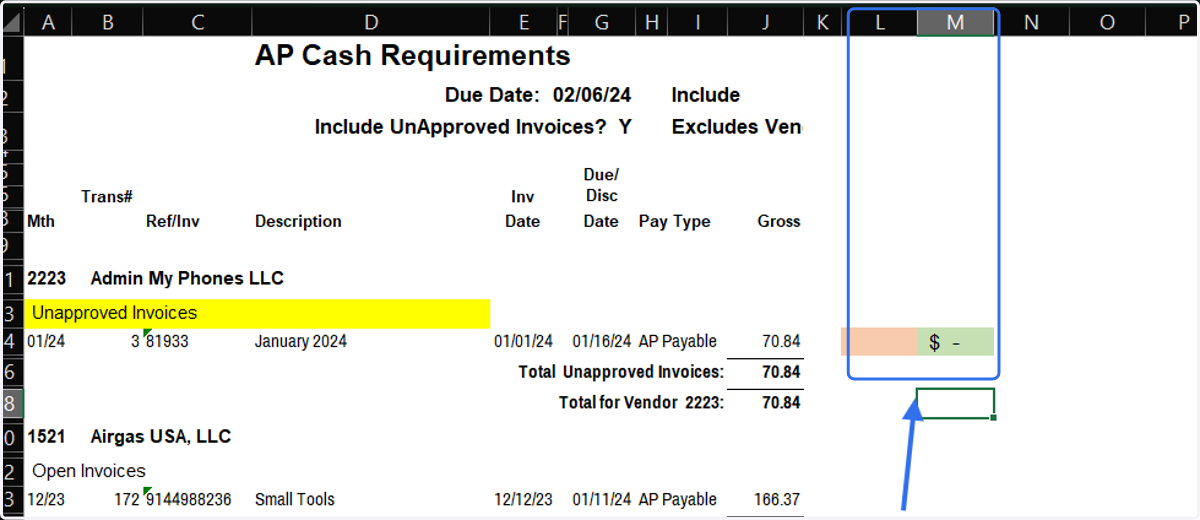The image size is (1200, 520).
Task: Select column L header
Action: 880,22
